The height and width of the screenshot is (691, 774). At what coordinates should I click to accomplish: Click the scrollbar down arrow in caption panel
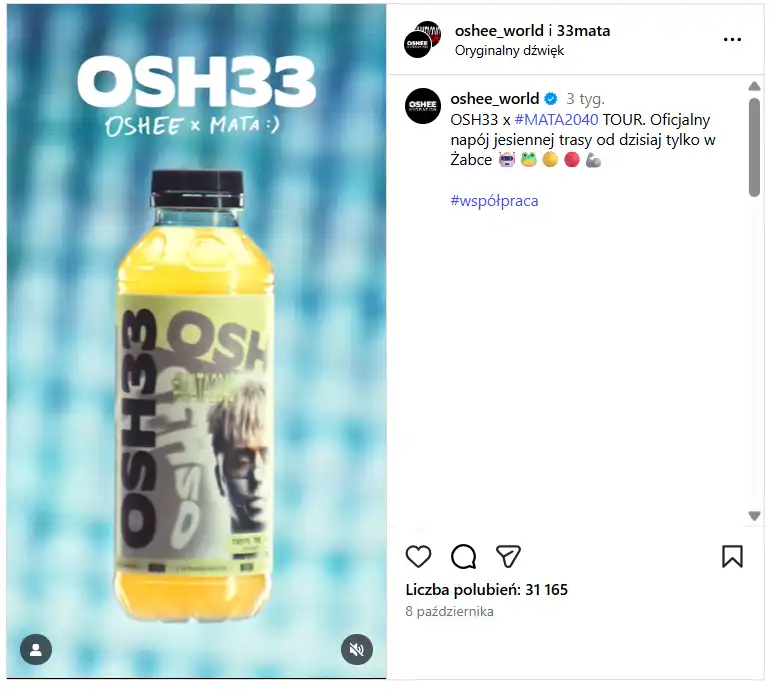click(754, 516)
